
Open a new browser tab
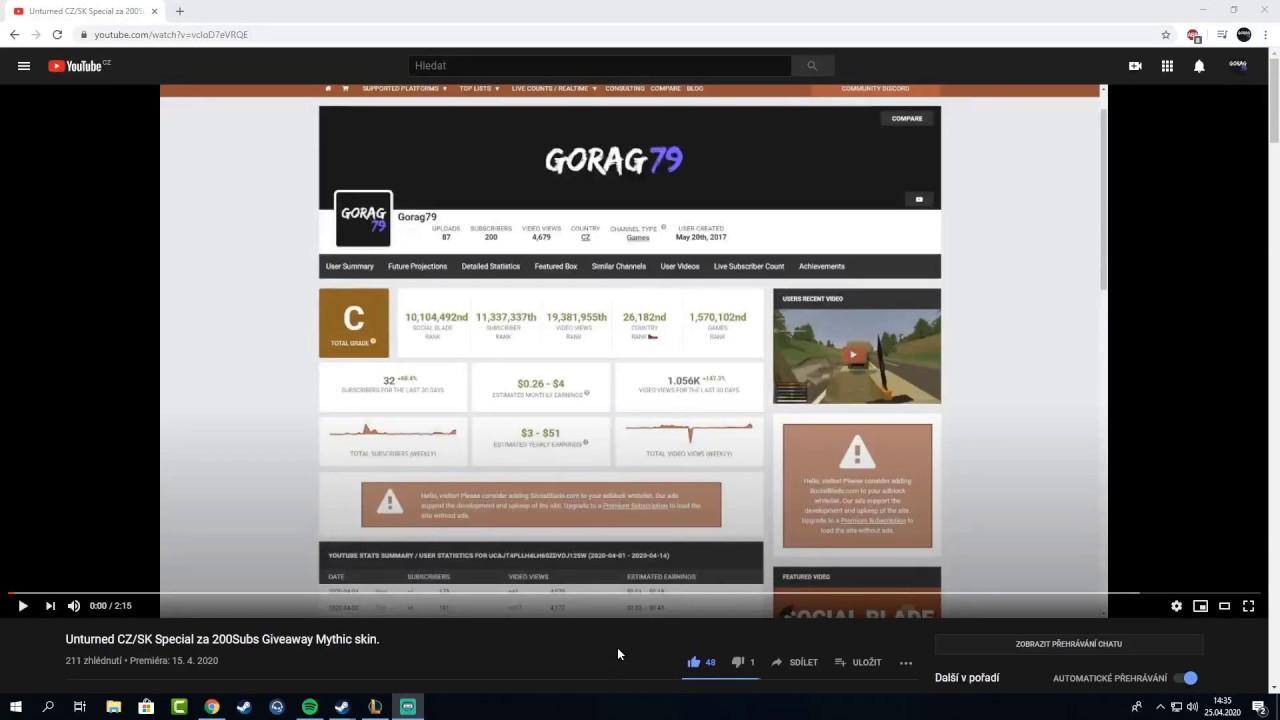point(180,11)
